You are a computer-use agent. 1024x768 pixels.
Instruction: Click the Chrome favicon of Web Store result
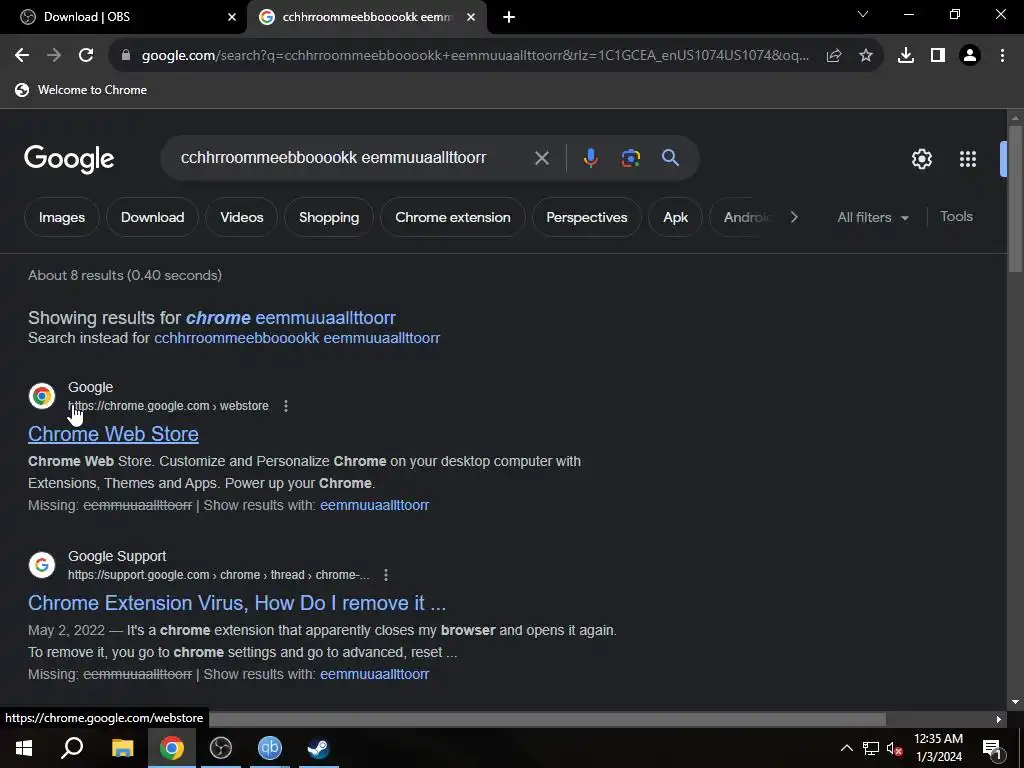point(42,396)
